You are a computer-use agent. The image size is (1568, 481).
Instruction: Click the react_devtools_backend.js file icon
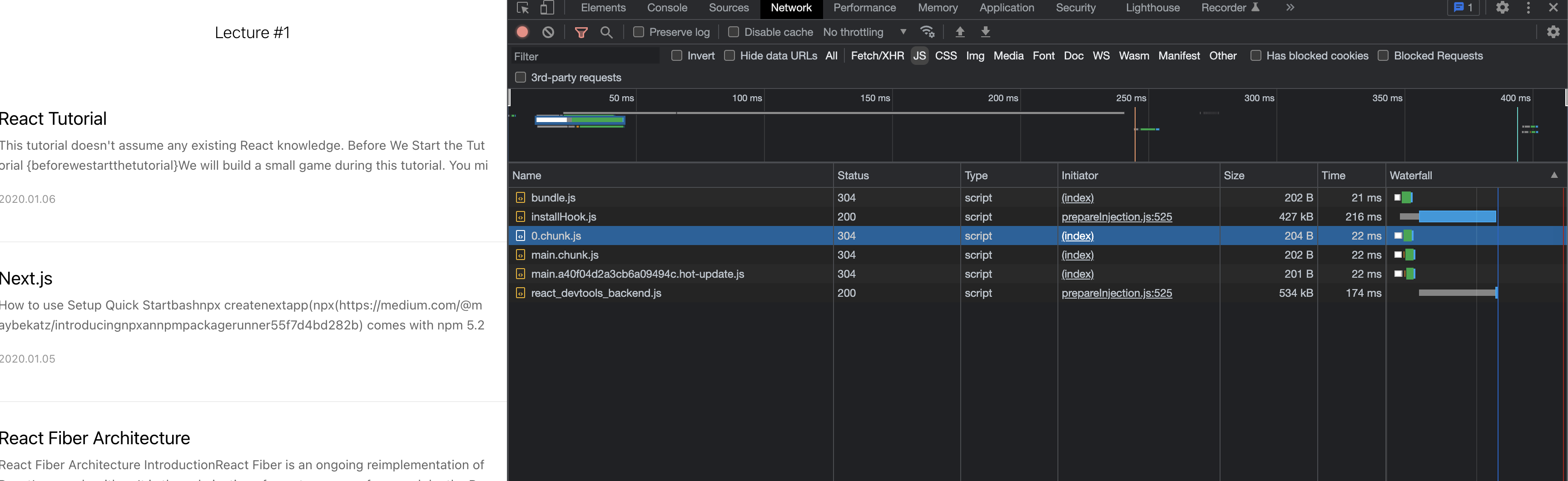[x=521, y=293]
